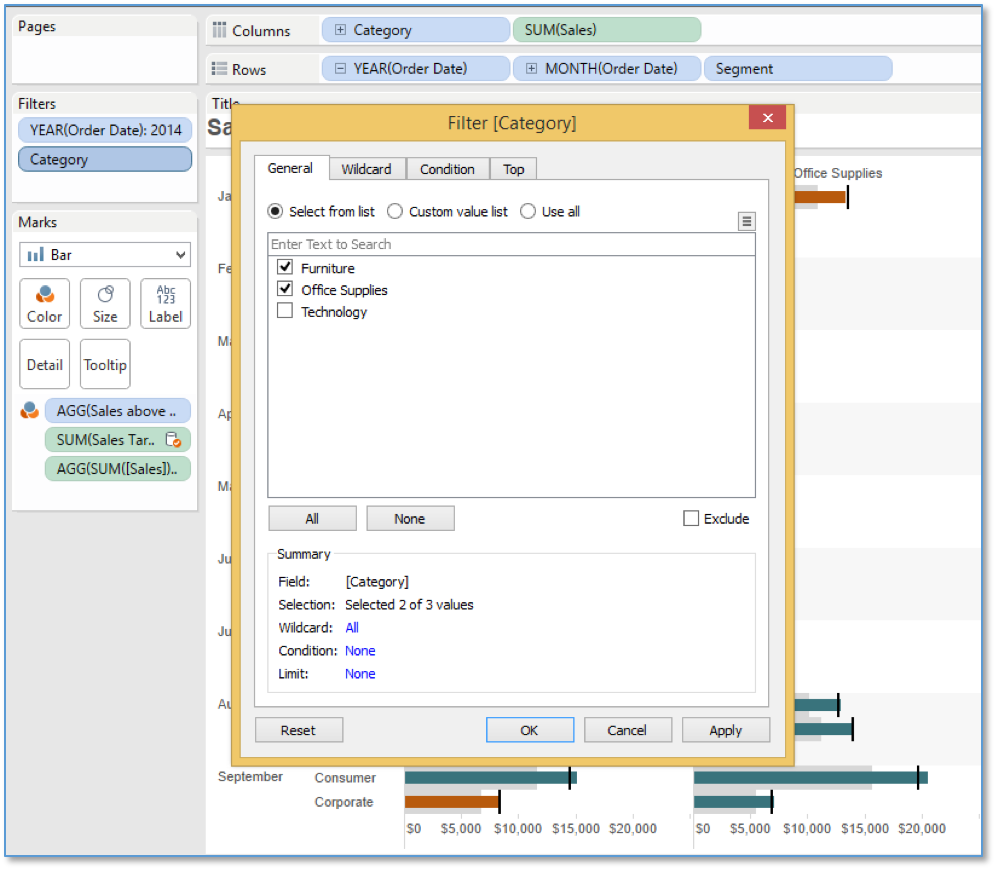Click inside the Enter Text to Search field
The image size is (996, 870).
tap(511, 244)
